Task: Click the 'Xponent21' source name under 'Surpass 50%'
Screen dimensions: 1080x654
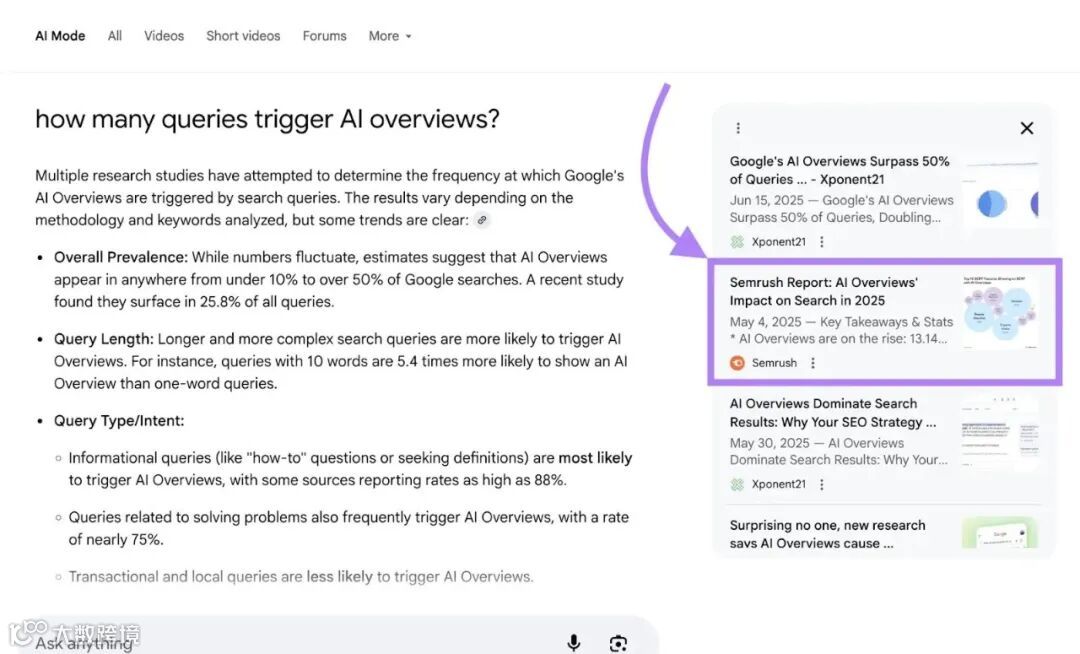Action: pyautogui.click(x=778, y=242)
